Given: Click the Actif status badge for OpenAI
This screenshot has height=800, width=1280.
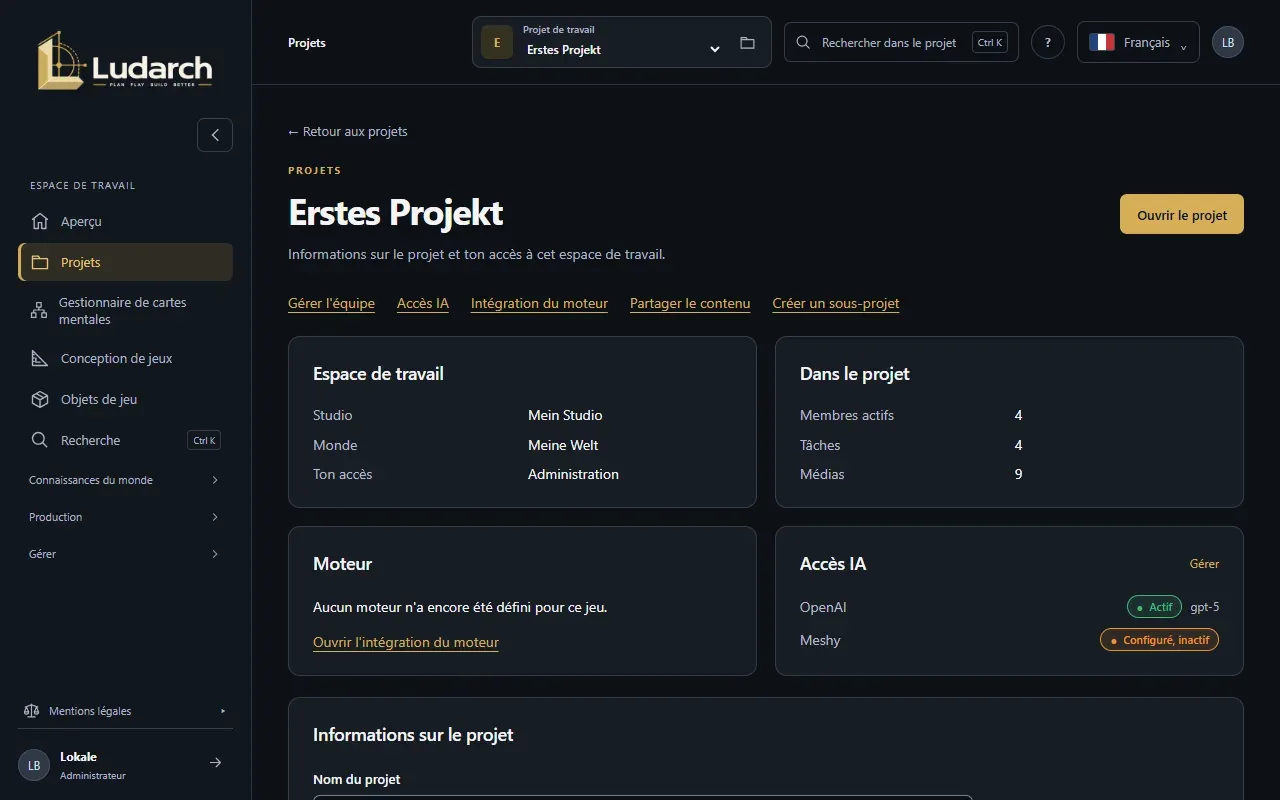Looking at the screenshot, I should tap(1154, 607).
